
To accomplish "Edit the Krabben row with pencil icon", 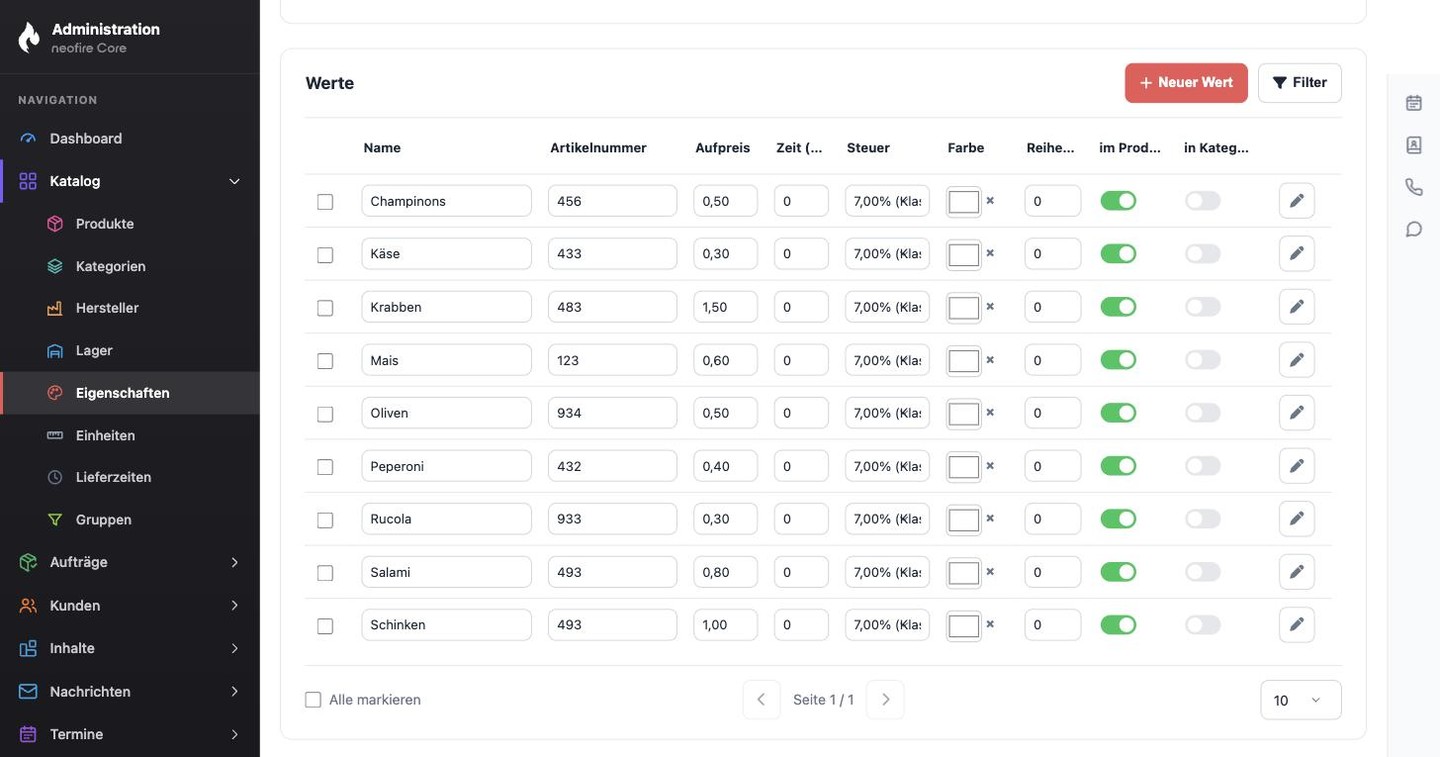I will 1297,307.
